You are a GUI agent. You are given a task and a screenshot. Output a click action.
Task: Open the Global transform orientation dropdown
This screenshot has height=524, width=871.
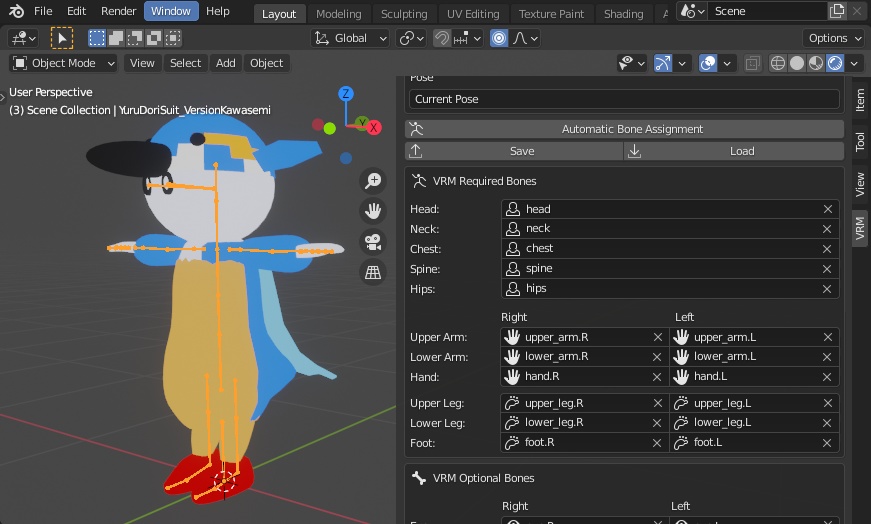click(350, 38)
